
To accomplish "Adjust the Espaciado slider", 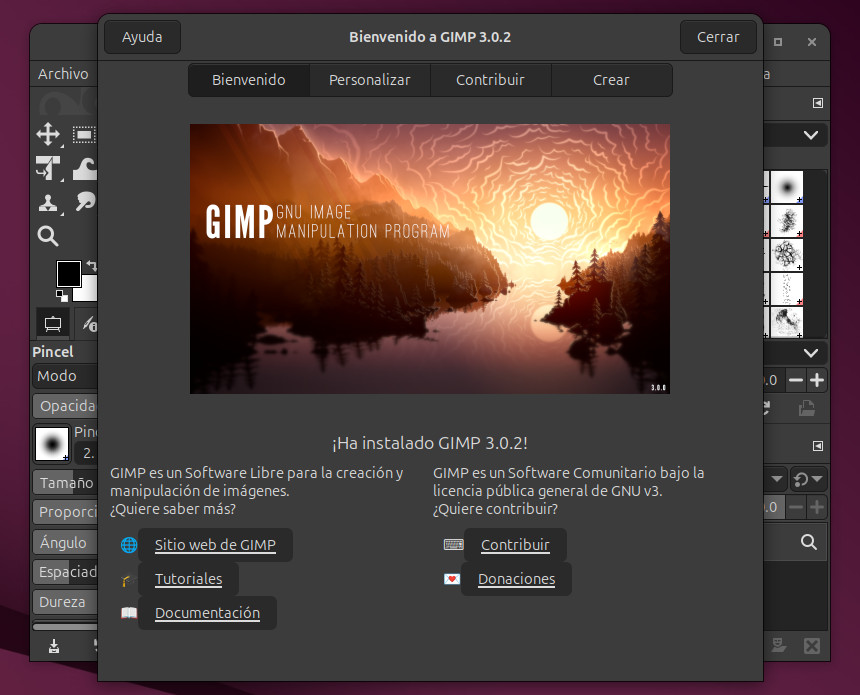I will [x=65, y=572].
